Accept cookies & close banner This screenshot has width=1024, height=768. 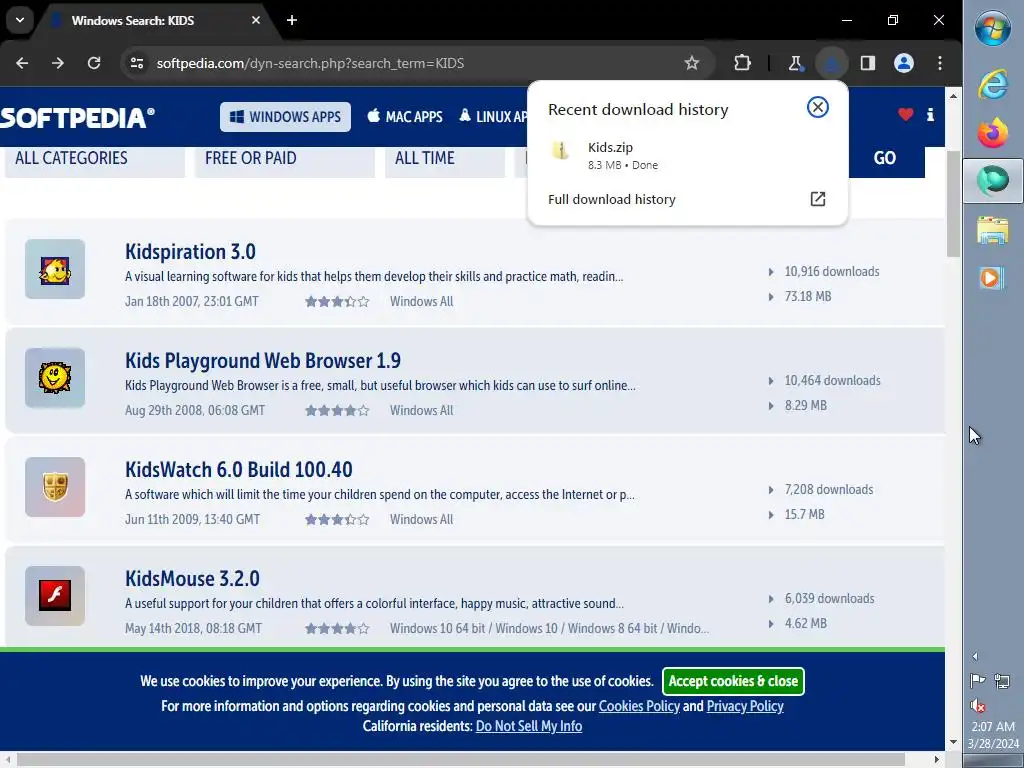pyautogui.click(x=733, y=681)
